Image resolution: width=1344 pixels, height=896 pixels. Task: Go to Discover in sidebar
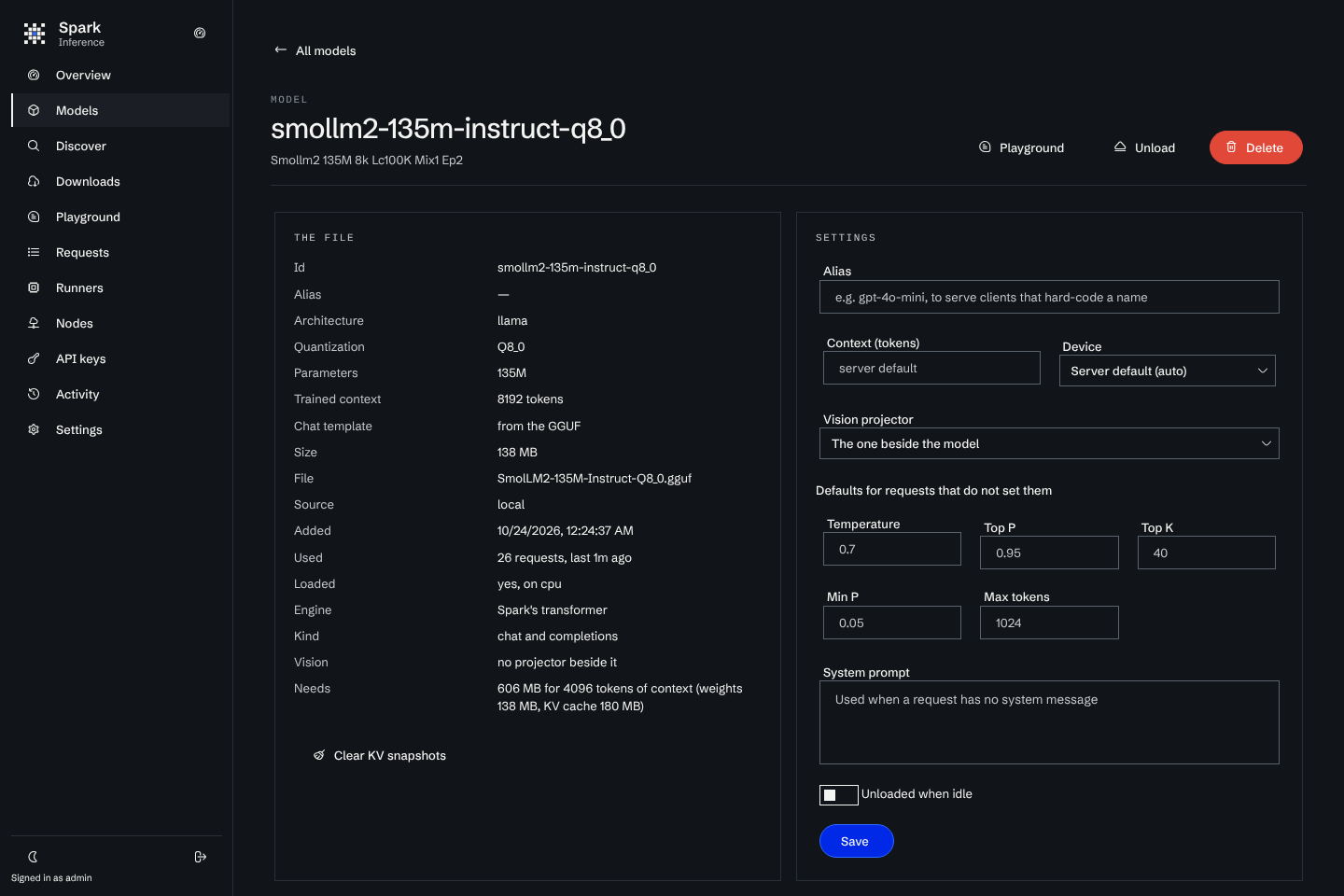pyautogui.click(x=120, y=146)
